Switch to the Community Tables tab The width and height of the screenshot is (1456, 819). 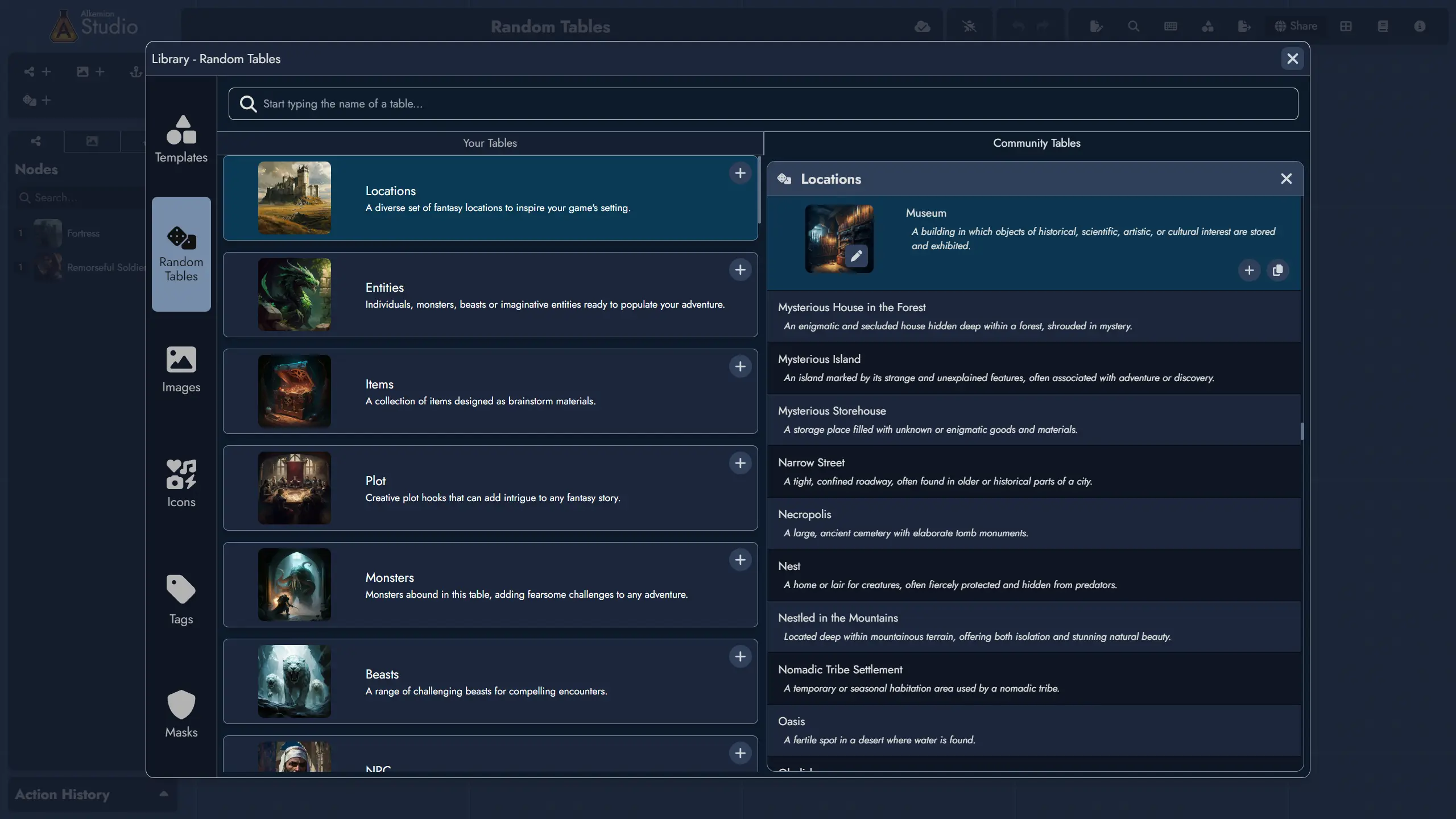point(1036,143)
